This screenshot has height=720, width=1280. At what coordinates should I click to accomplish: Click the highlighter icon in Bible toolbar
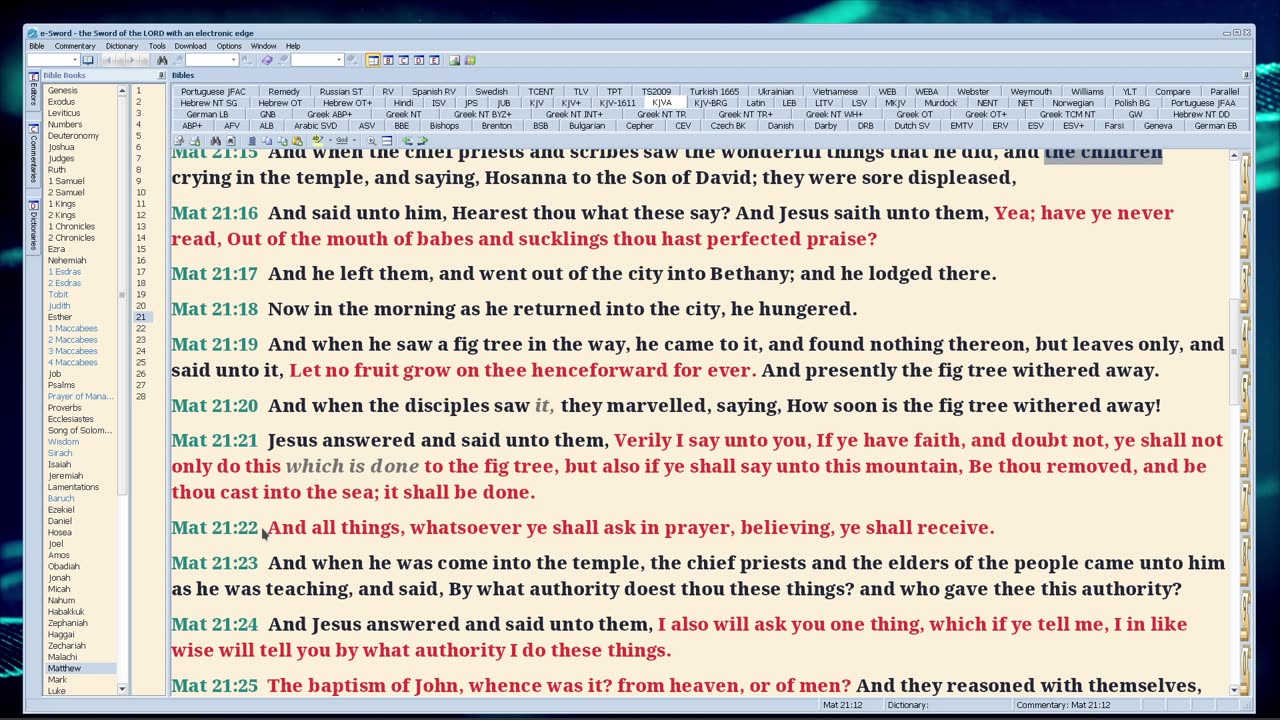[317, 141]
